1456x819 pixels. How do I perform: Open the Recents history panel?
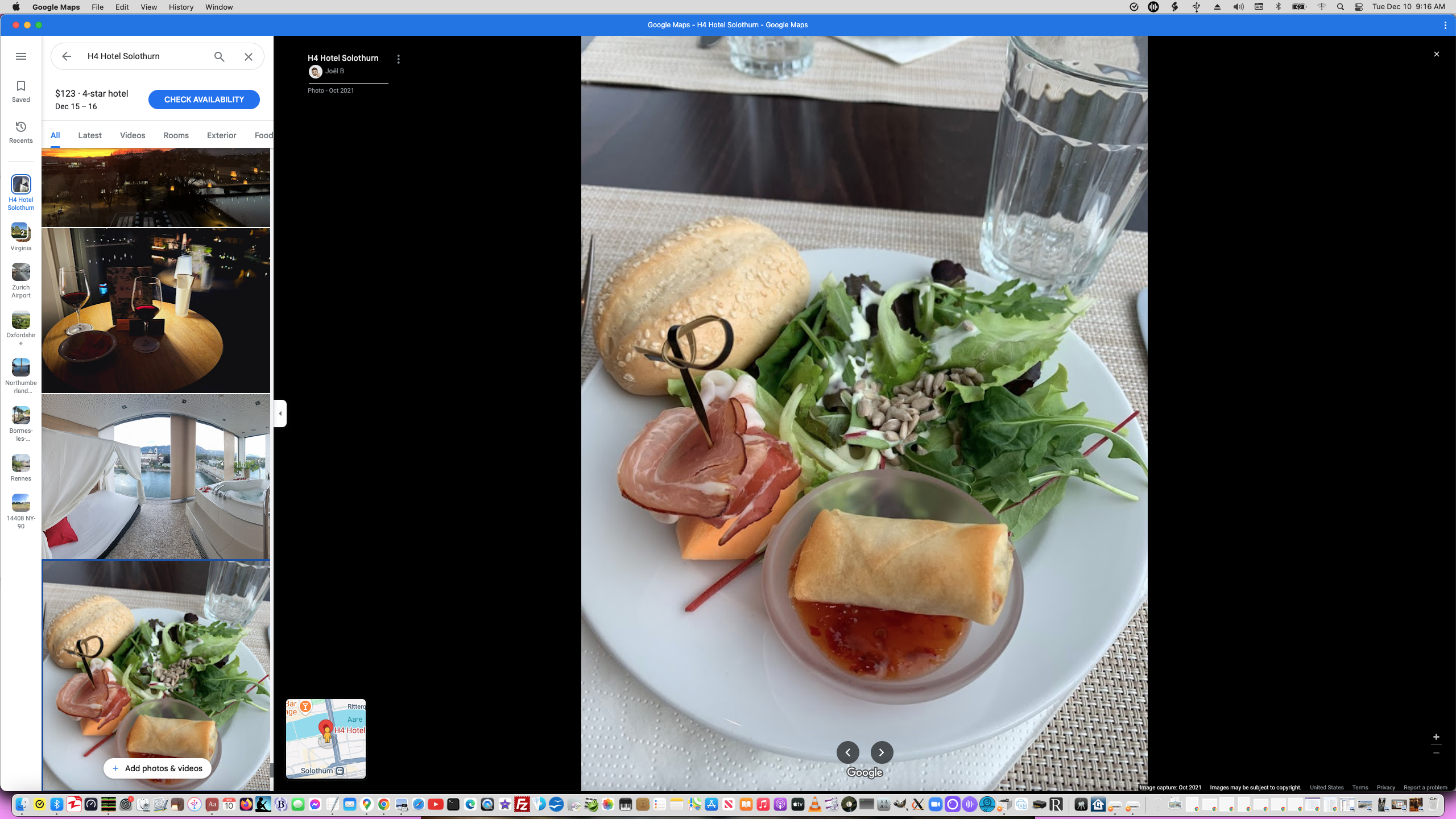point(21,132)
